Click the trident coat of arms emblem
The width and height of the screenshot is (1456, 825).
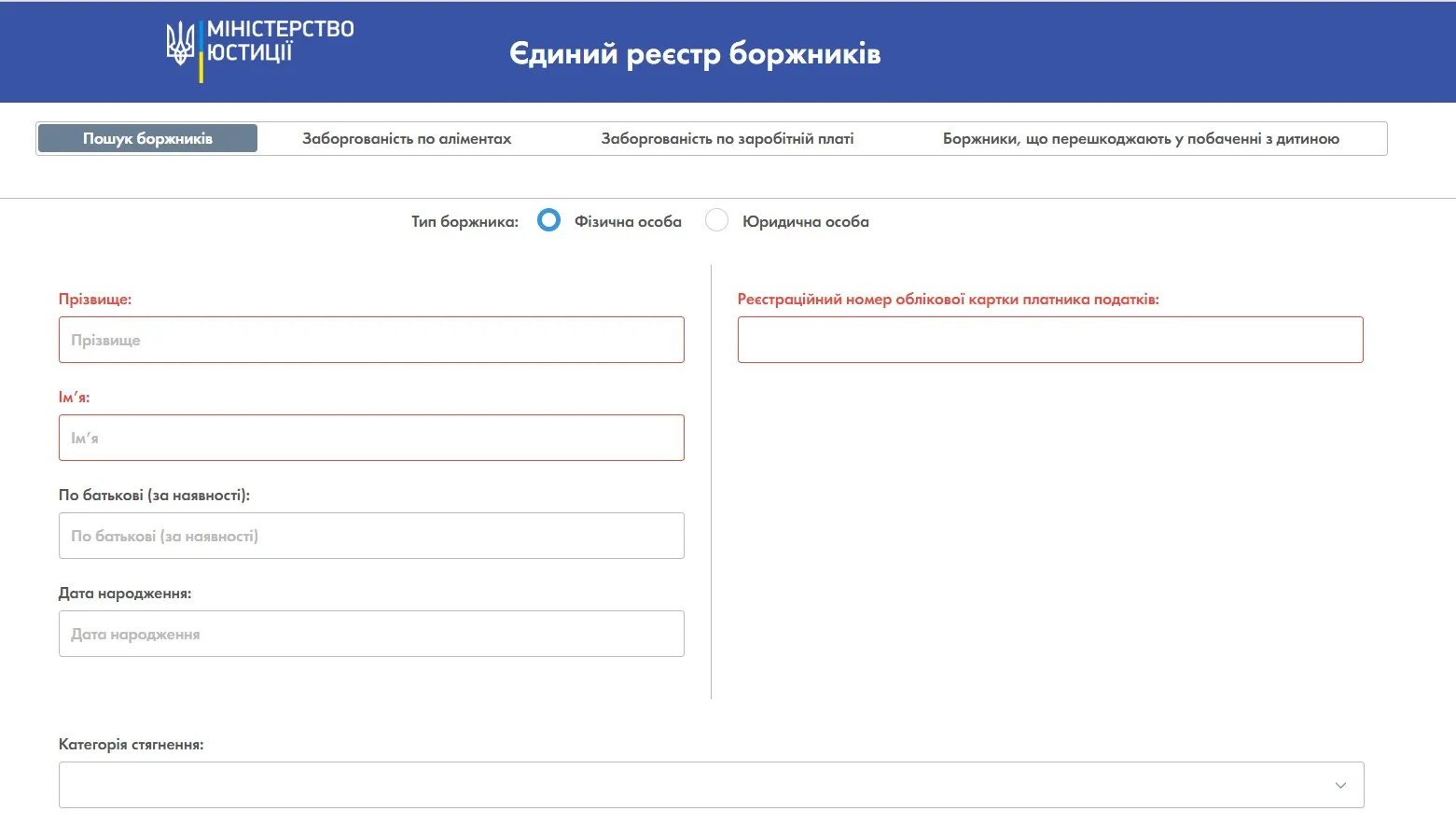tap(180, 43)
